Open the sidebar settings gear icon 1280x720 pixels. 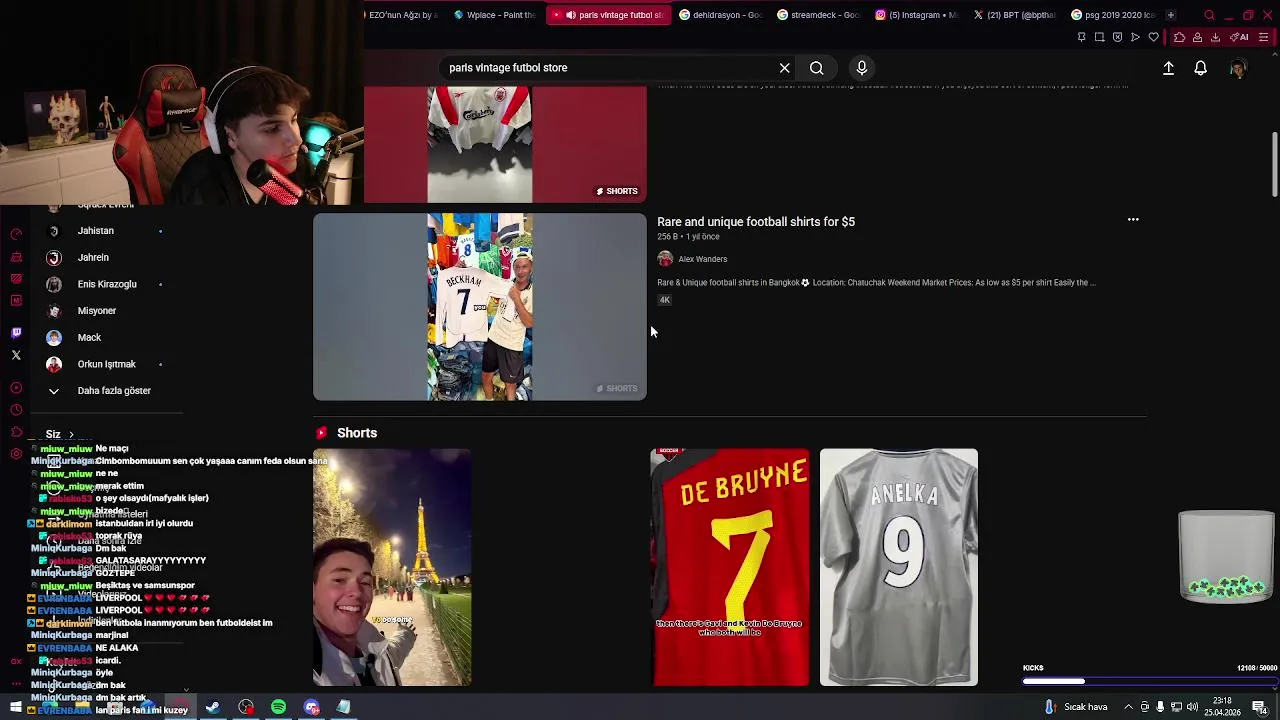pyautogui.click(x=16, y=454)
